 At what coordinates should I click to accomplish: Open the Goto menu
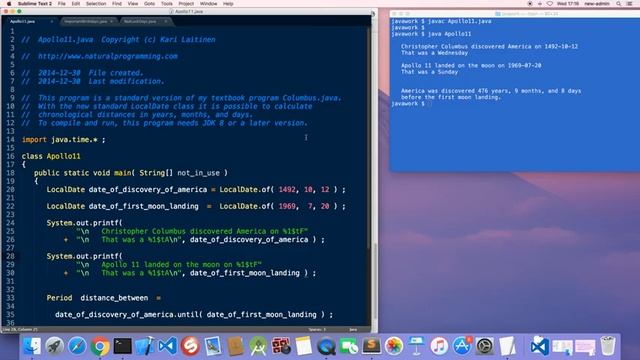149,4
